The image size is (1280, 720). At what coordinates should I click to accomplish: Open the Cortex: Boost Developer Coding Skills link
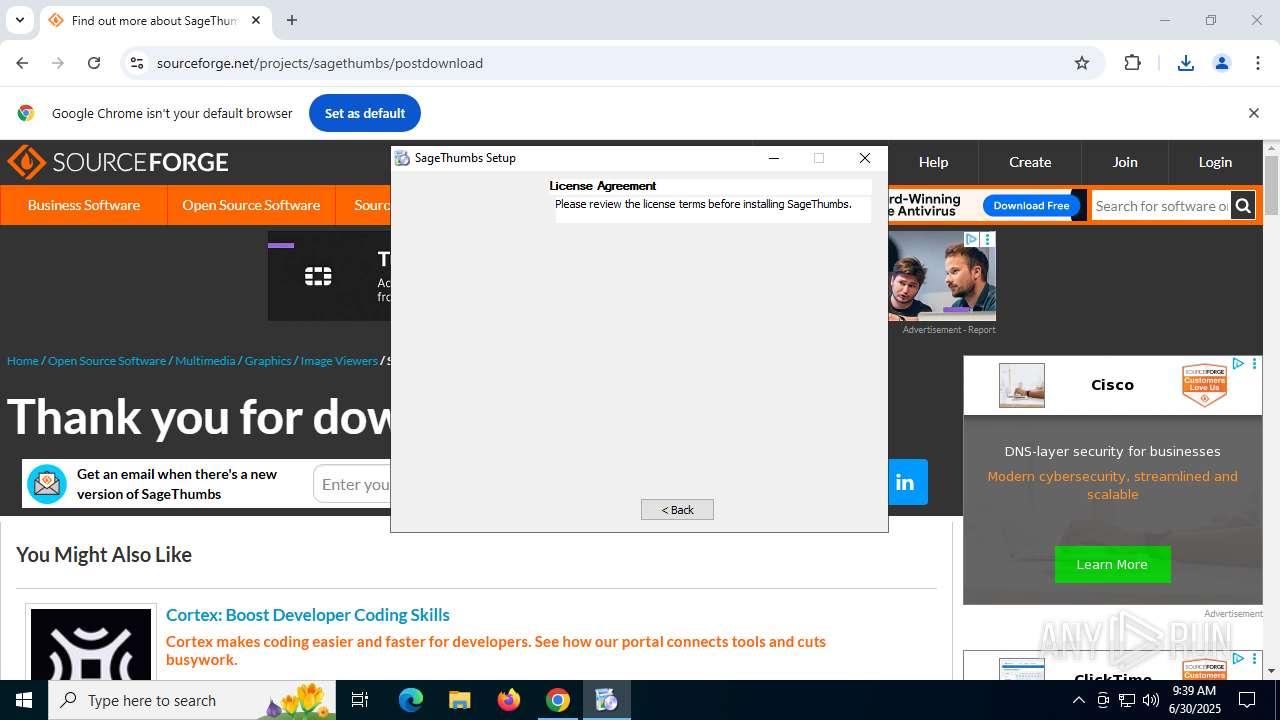[x=308, y=615]
